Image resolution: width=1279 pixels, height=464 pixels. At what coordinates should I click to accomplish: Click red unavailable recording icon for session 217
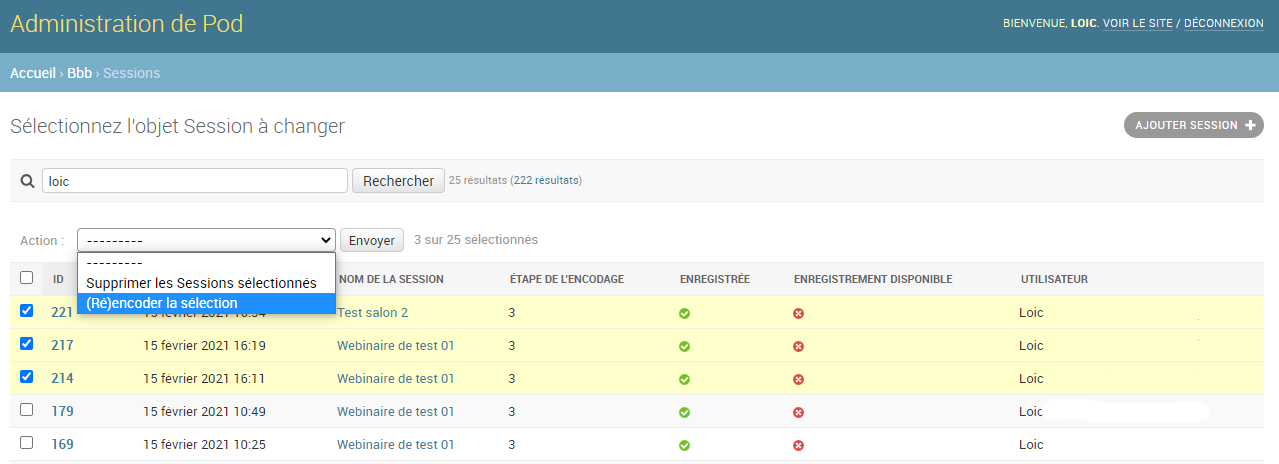pyautogui.click(x=799, y=346)
